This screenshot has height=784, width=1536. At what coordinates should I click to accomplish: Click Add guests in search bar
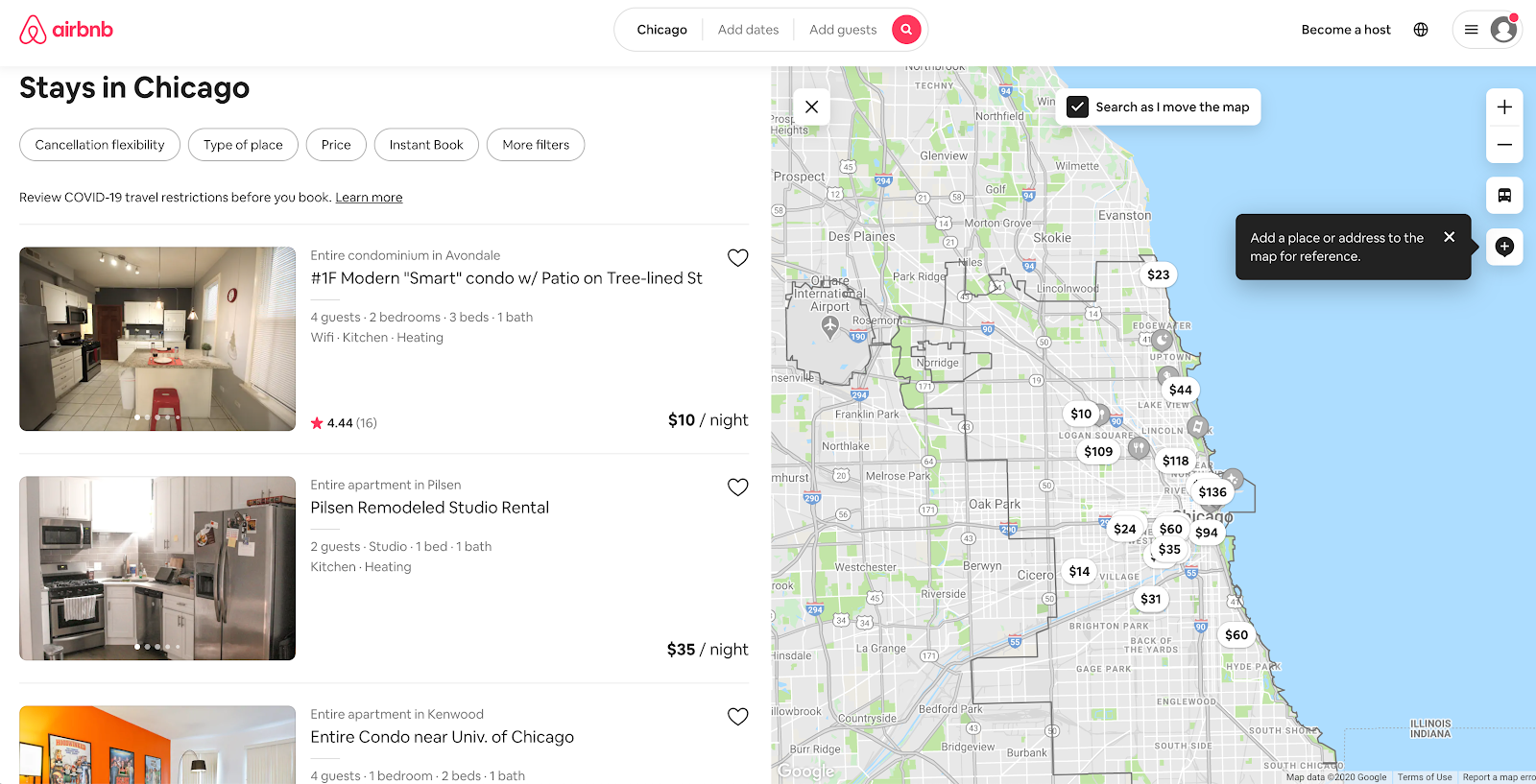[x=843, y=30]
